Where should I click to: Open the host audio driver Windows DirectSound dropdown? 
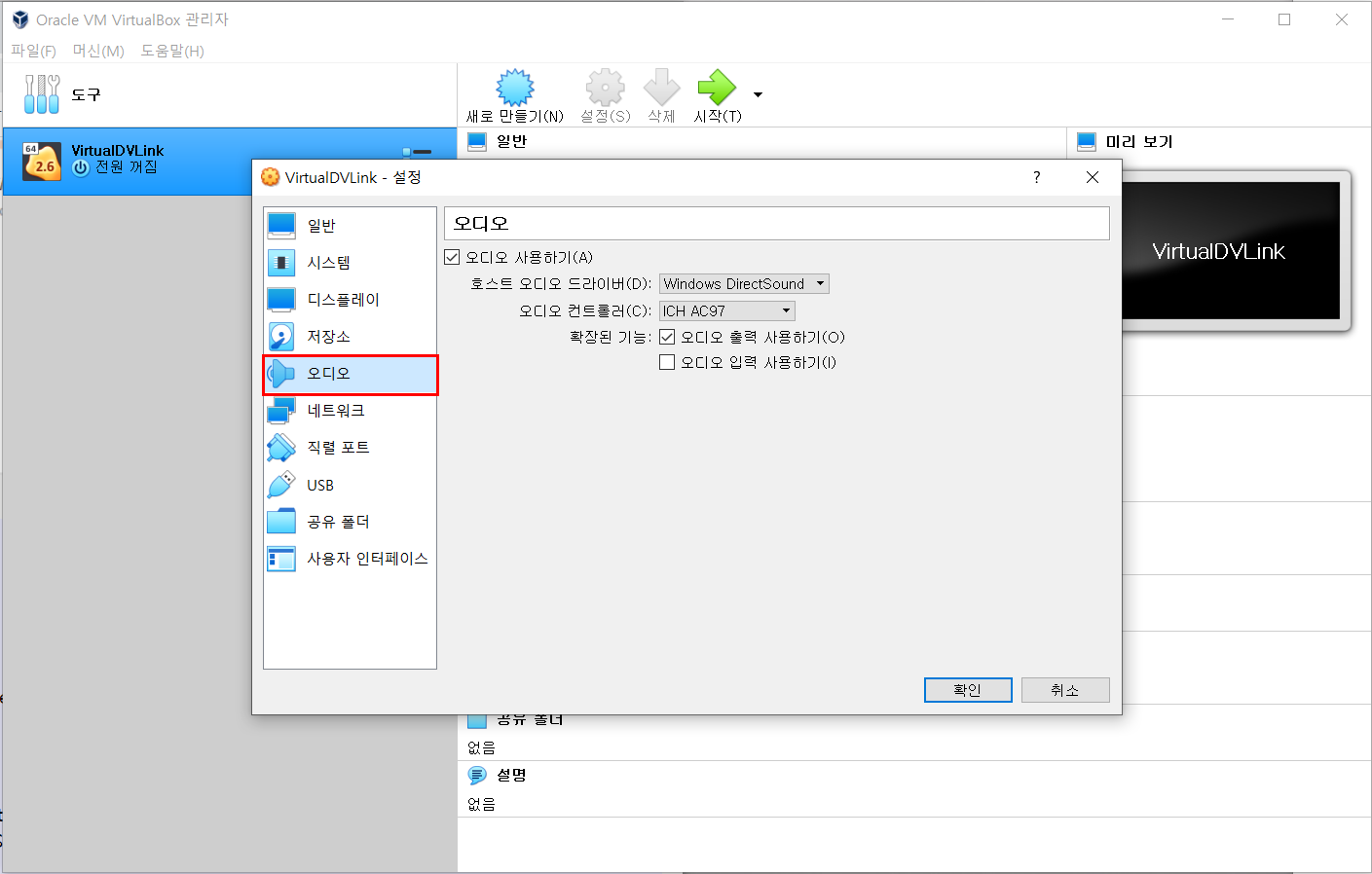(x=744, y=284)
